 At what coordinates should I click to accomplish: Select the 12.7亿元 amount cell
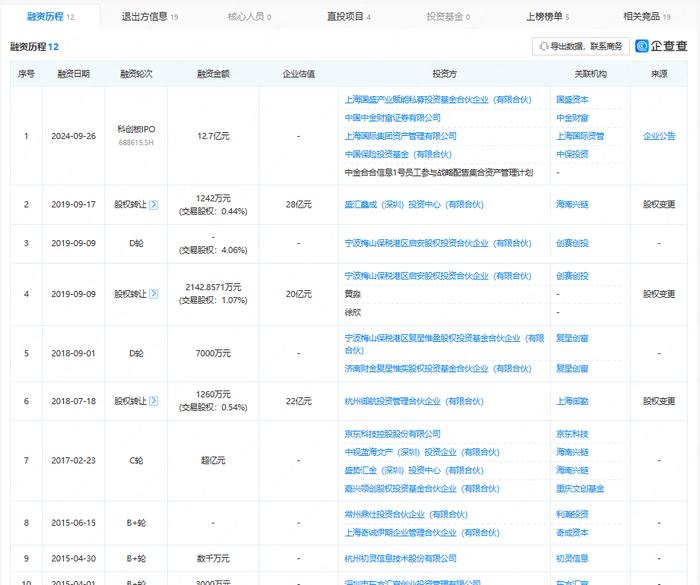pos(213,136)
